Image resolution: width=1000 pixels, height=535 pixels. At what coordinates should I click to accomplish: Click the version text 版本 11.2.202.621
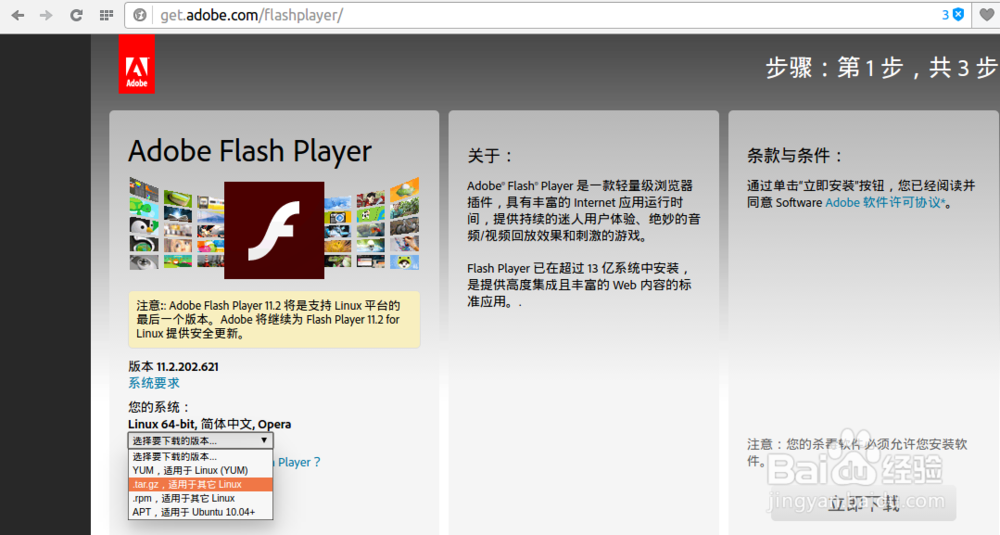tap(173, 367)
